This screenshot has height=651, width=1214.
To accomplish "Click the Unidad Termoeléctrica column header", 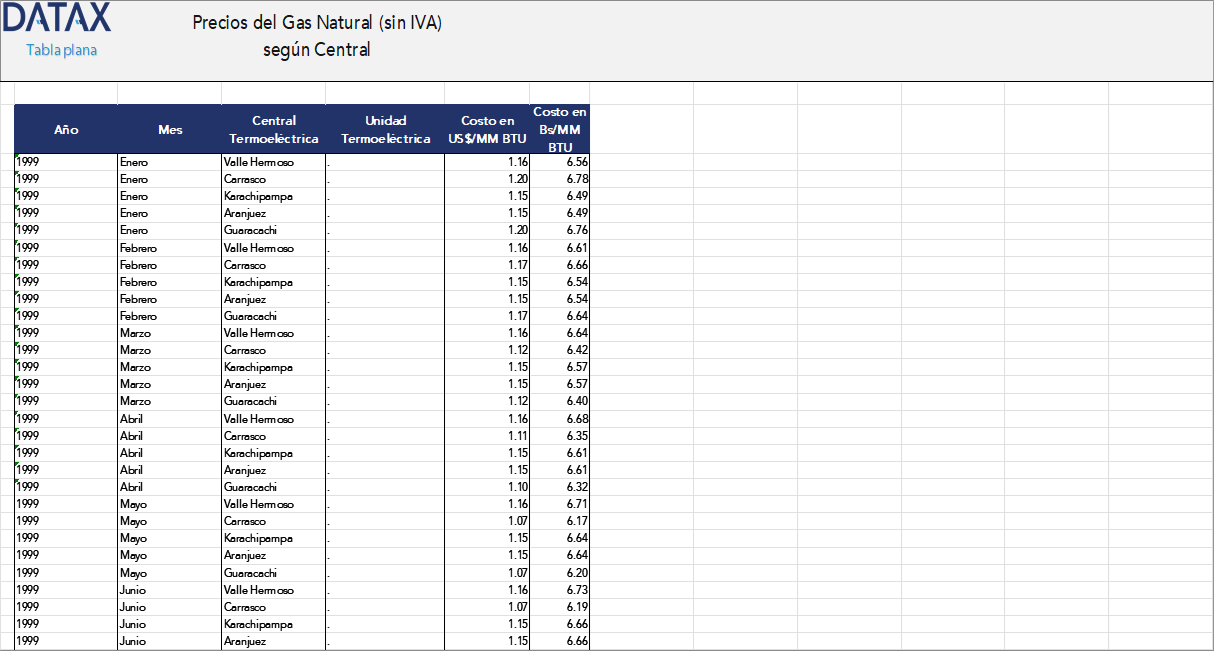I will point(385,129).
